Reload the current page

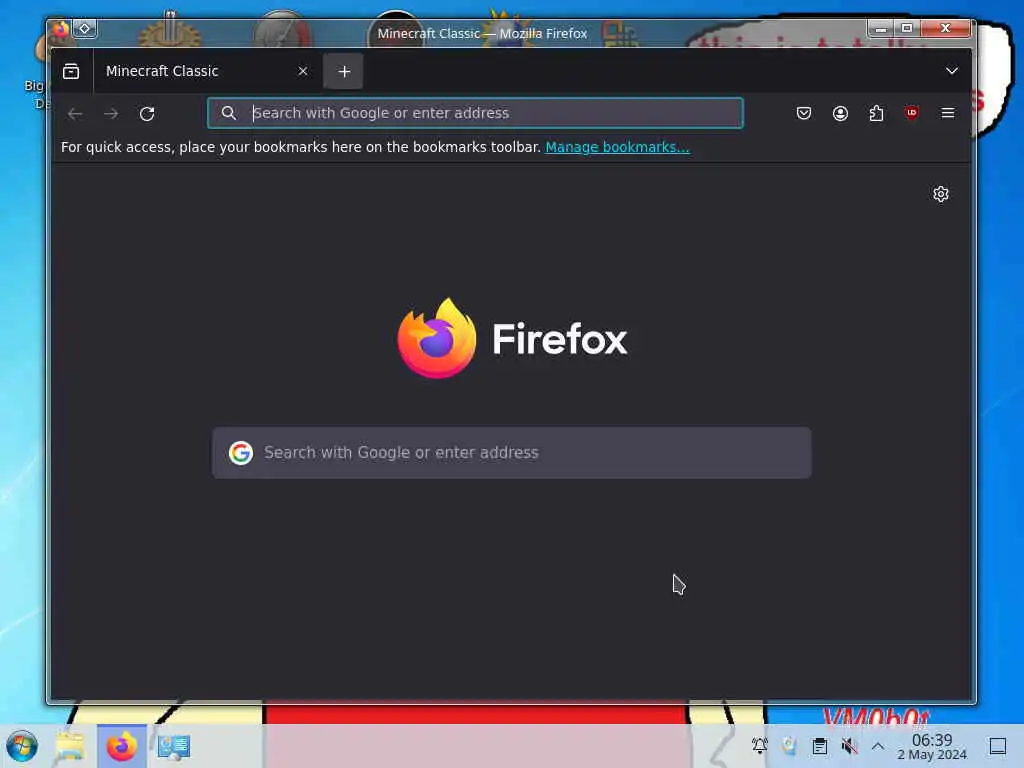147,114
